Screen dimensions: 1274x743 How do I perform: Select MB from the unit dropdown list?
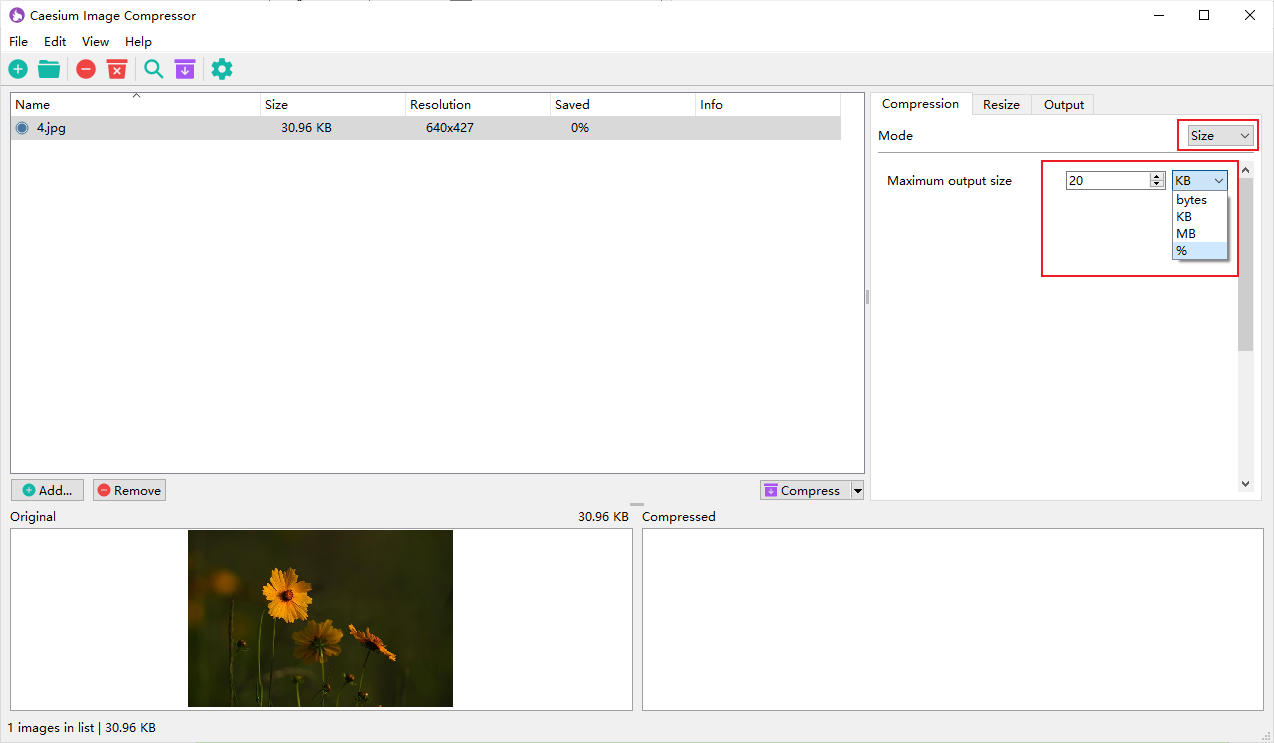pos(1199,234)
